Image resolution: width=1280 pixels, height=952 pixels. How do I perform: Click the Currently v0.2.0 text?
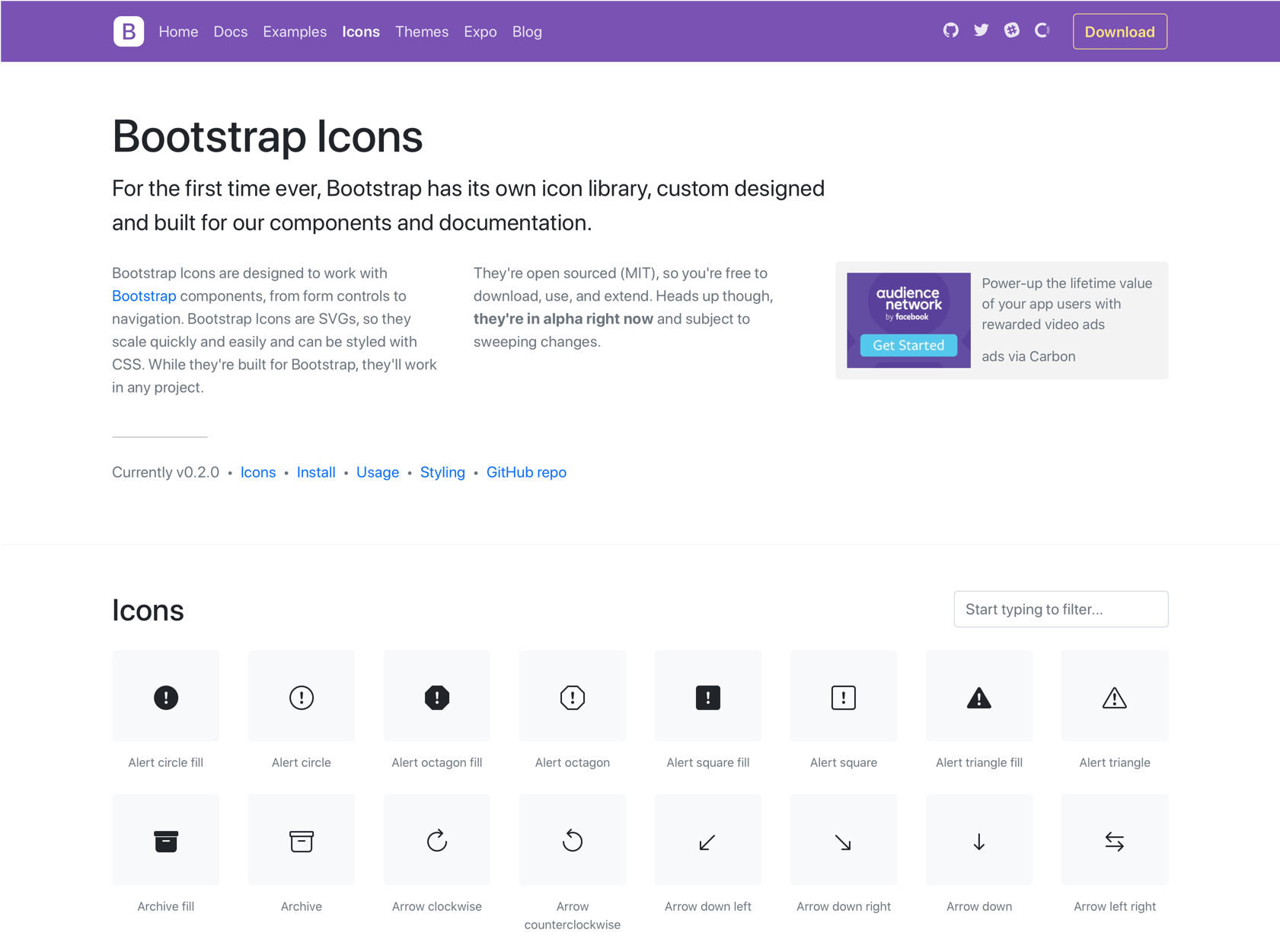165,472
